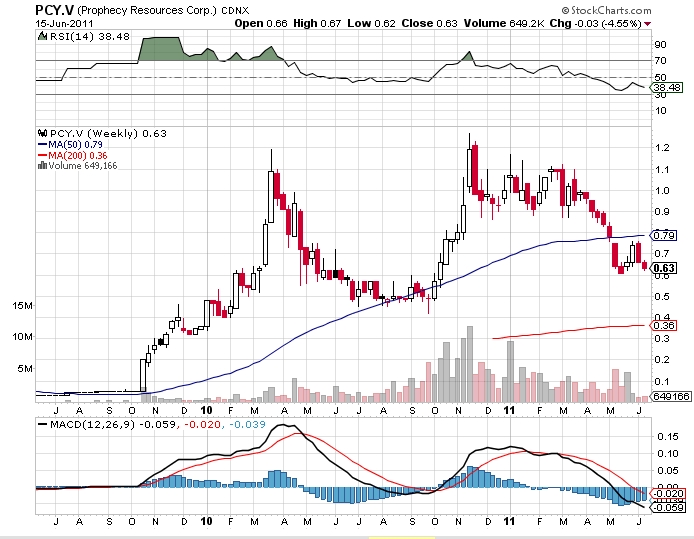Click the 70 overbought level on the RSI axis
The width and height of the screenshot is (694, 539).
click(x=660, y=61)
